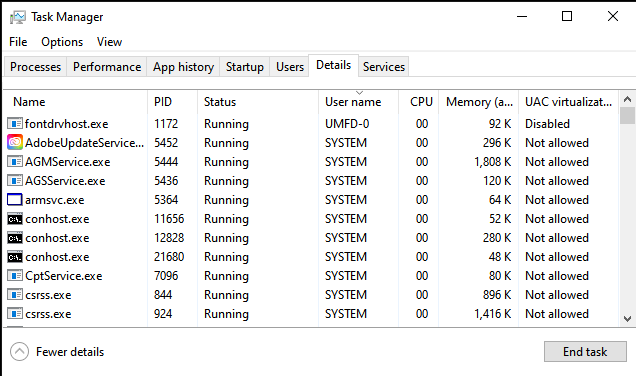Open the File menu

pos(18,42)
